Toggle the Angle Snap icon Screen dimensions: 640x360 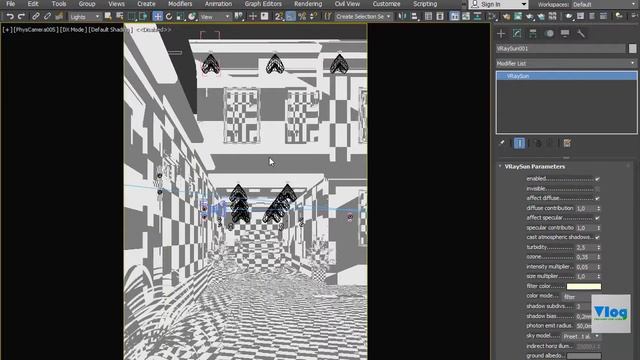point(291,17)
